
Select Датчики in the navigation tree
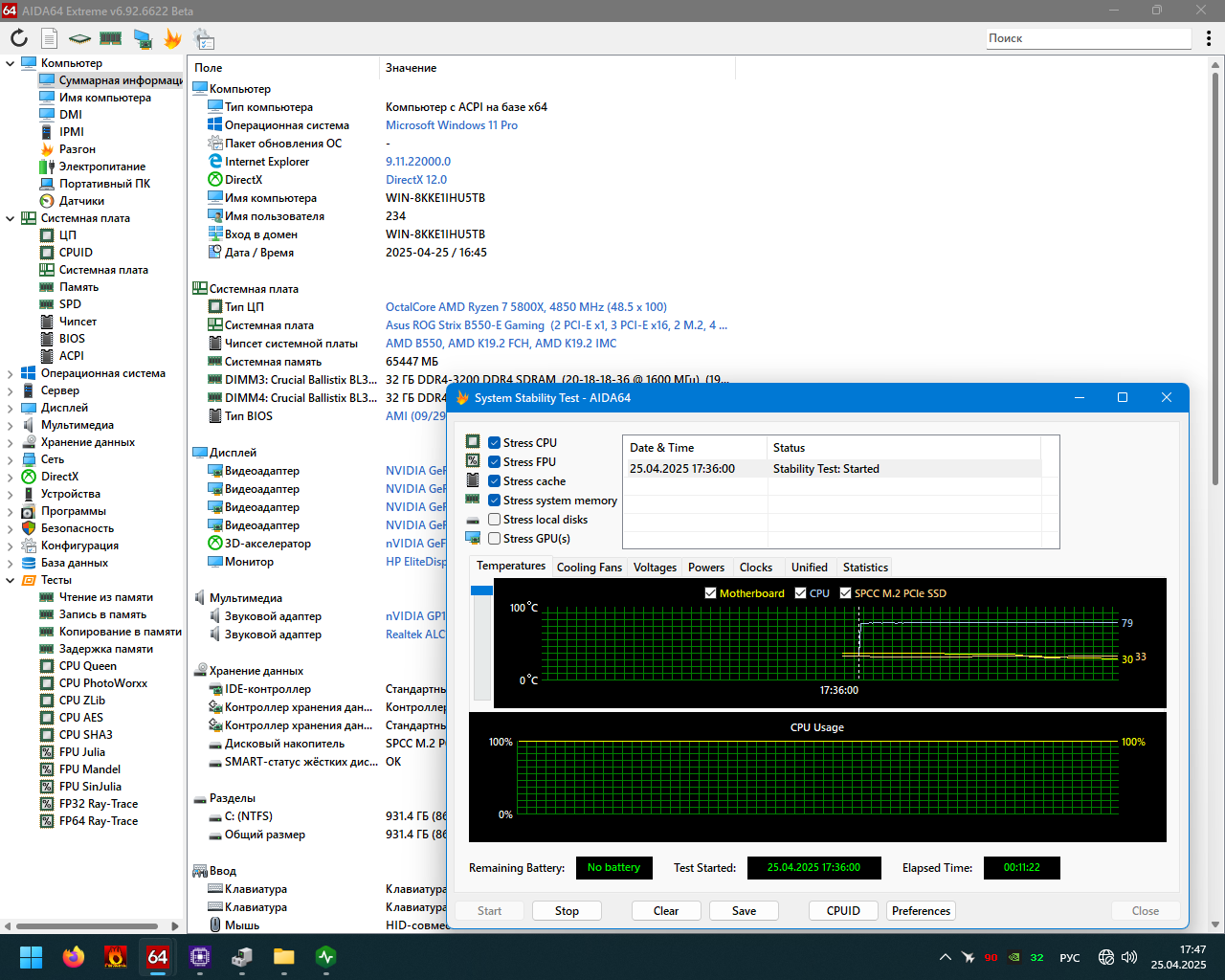click(x=81, y=201)
